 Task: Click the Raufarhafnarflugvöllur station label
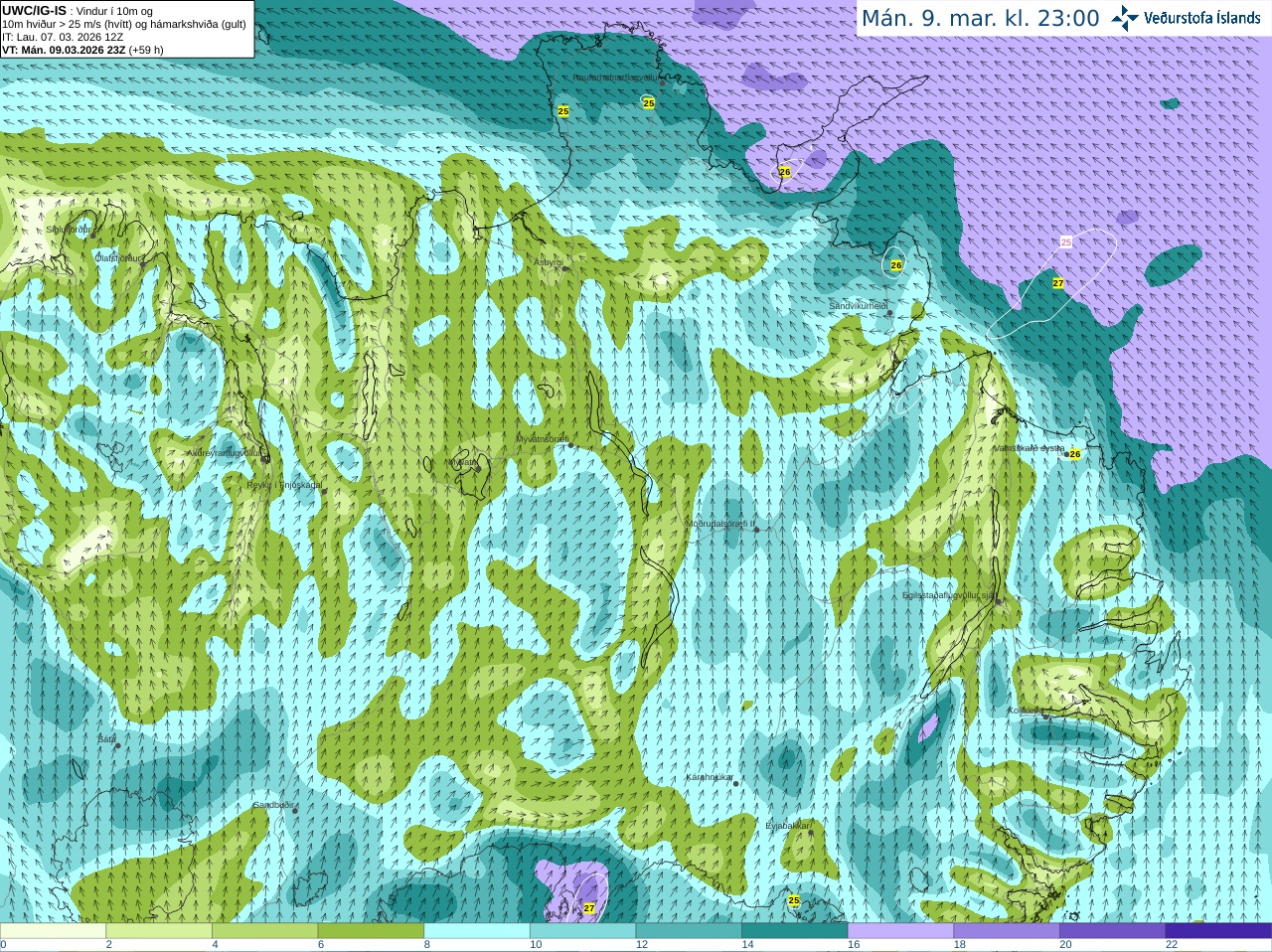[616, 78]
